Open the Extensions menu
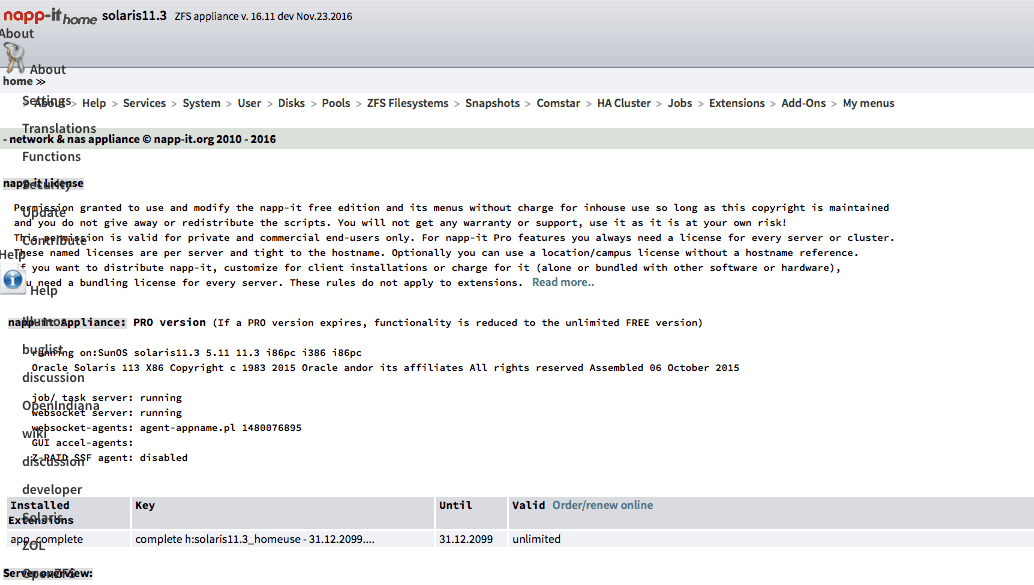1034x585 pixels. click(x=737, y=103)
